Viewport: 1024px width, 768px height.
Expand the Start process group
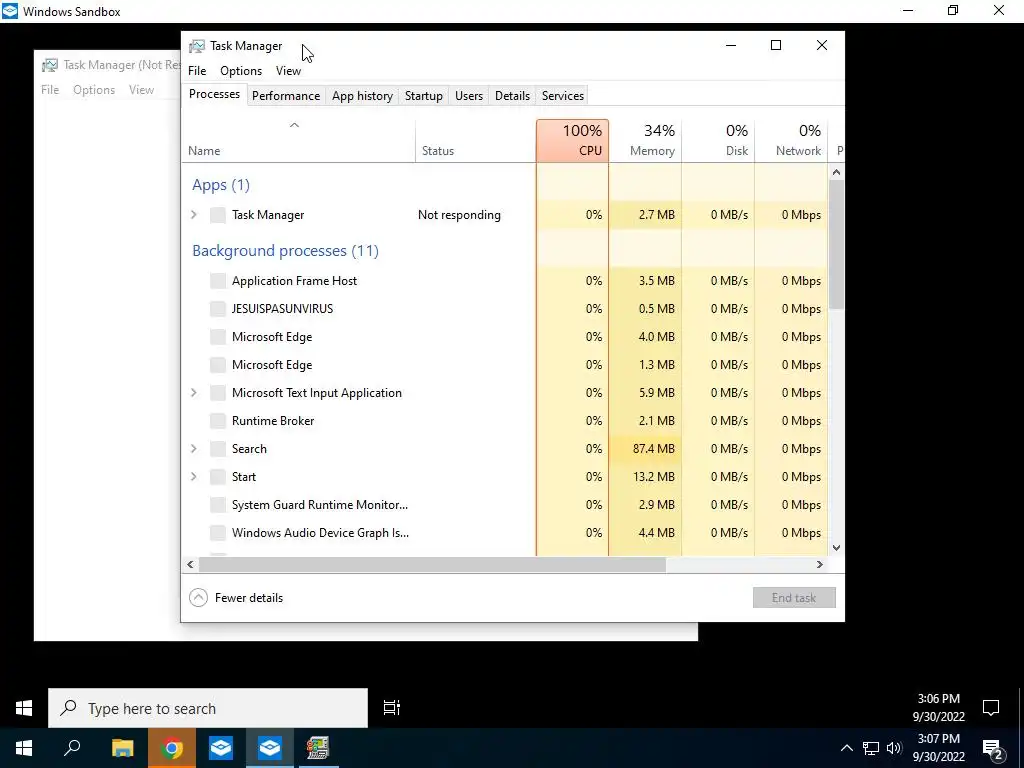coord(194,477)
